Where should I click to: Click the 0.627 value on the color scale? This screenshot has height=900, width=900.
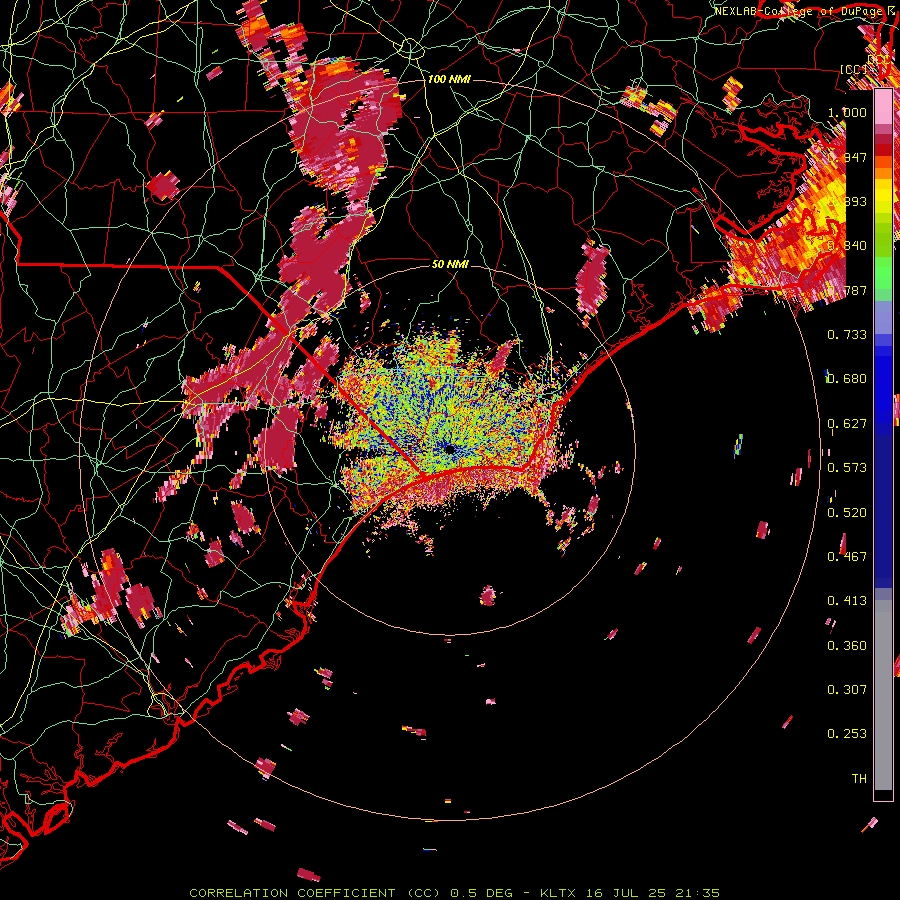tap(847, 424)
